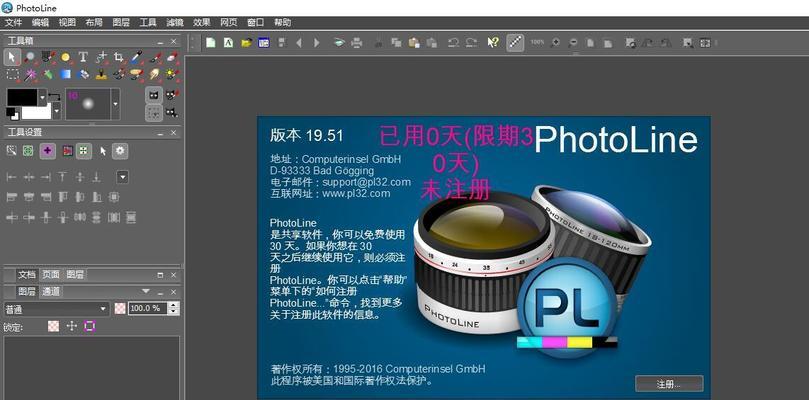Swap foreground and background colors arrow
Image resolution: width=809 pixels, height=400 pixels.
(54, 96)
